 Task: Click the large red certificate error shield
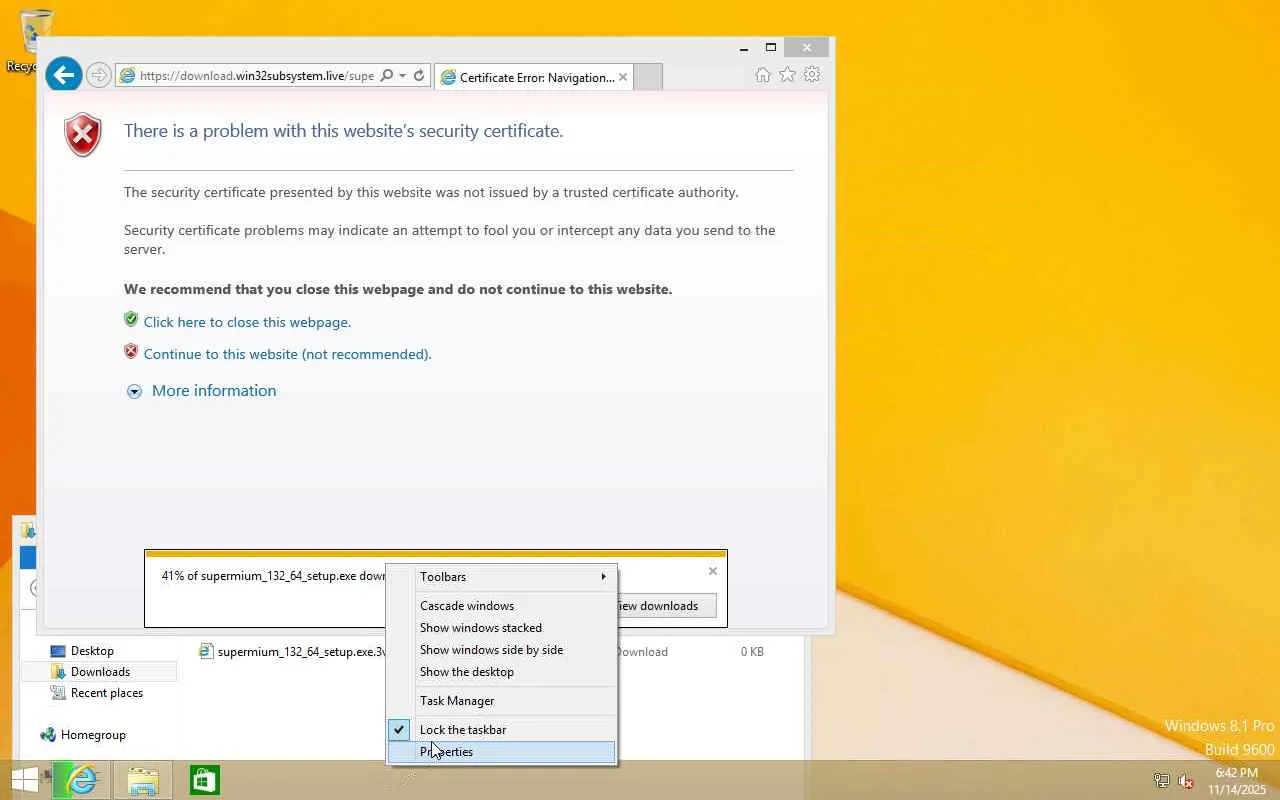83,135
